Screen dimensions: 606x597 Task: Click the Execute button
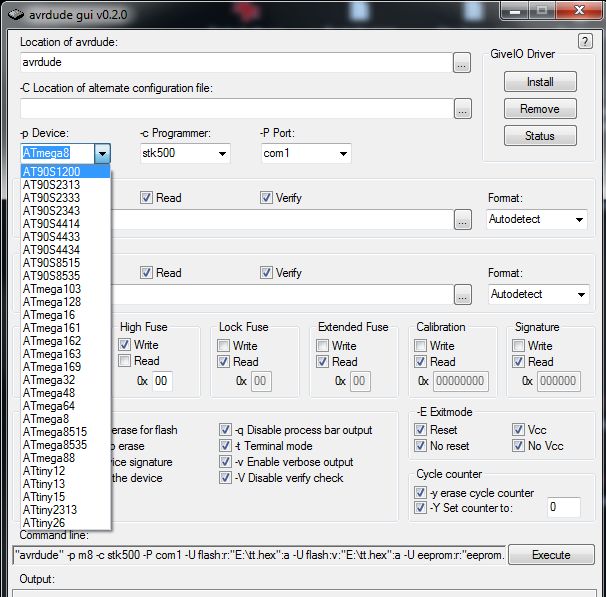(x=551, y=554)
